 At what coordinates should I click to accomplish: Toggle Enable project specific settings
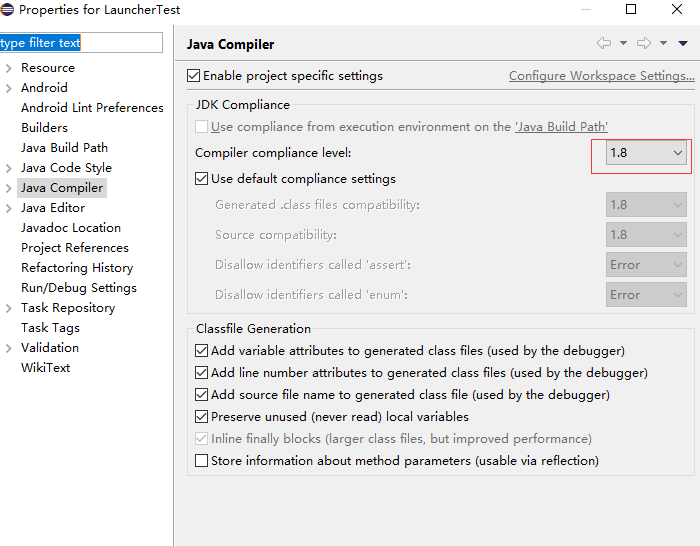pyautogui.click(x=194, y=76)
